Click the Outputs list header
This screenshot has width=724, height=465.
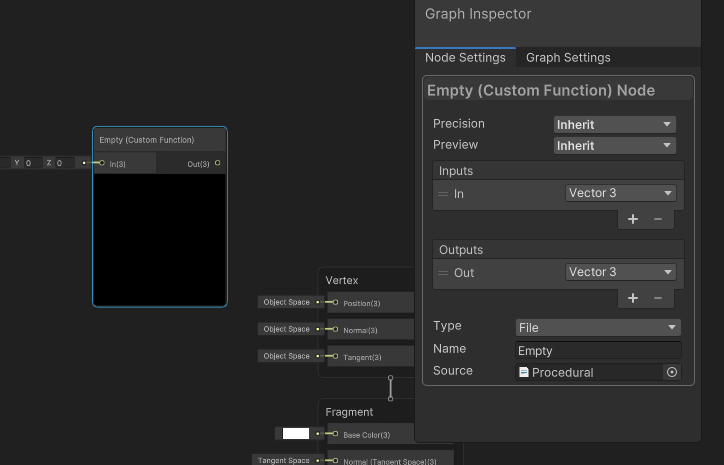coord(558,250)
